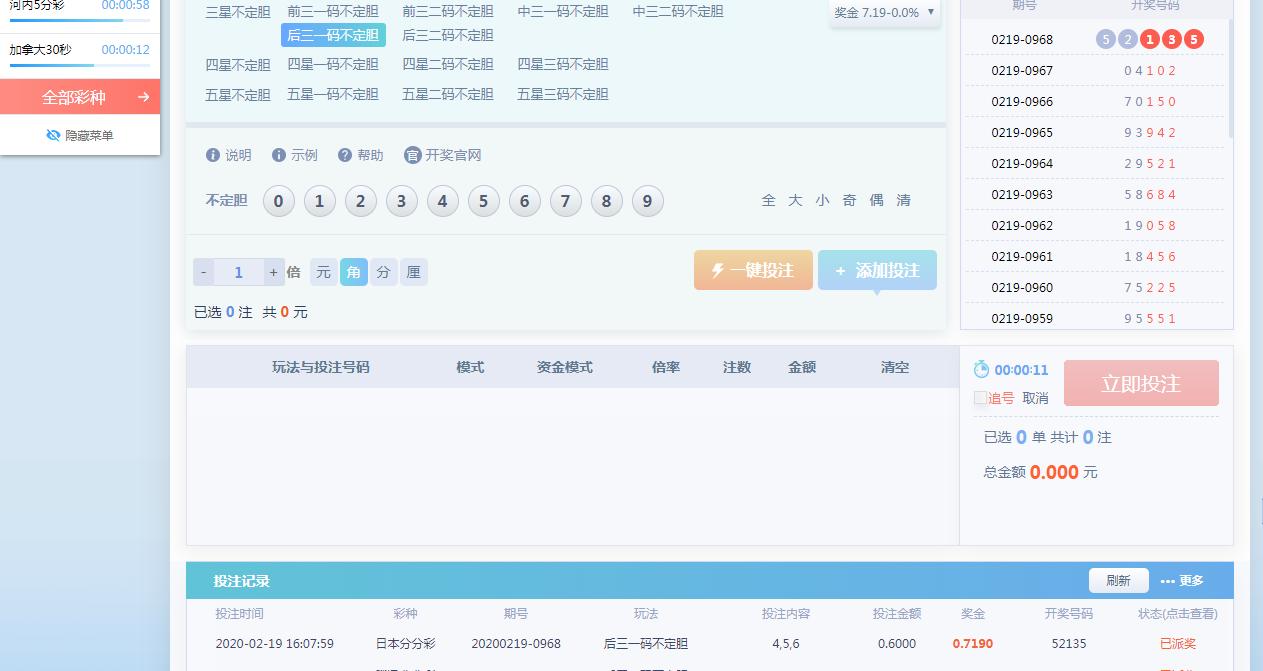Choose 角 currency unit
The height and width of the screenshot is (671, 1263).
pyautogui.click(x=354, y=272)
